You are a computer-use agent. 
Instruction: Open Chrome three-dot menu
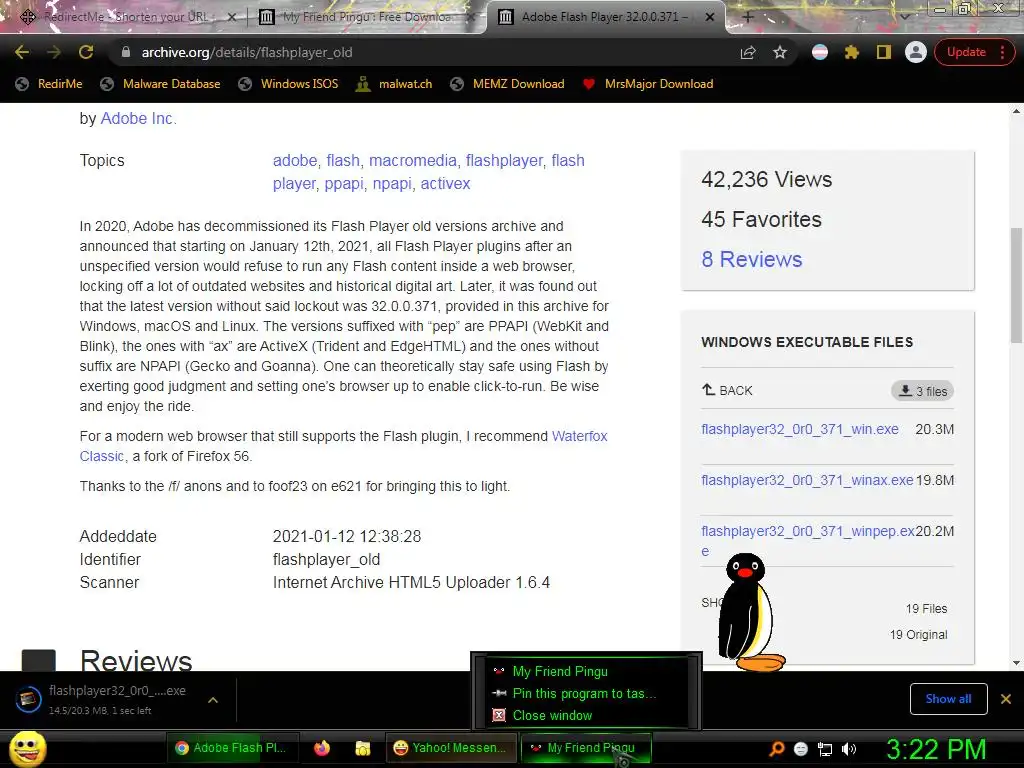tap(1002, 52)
